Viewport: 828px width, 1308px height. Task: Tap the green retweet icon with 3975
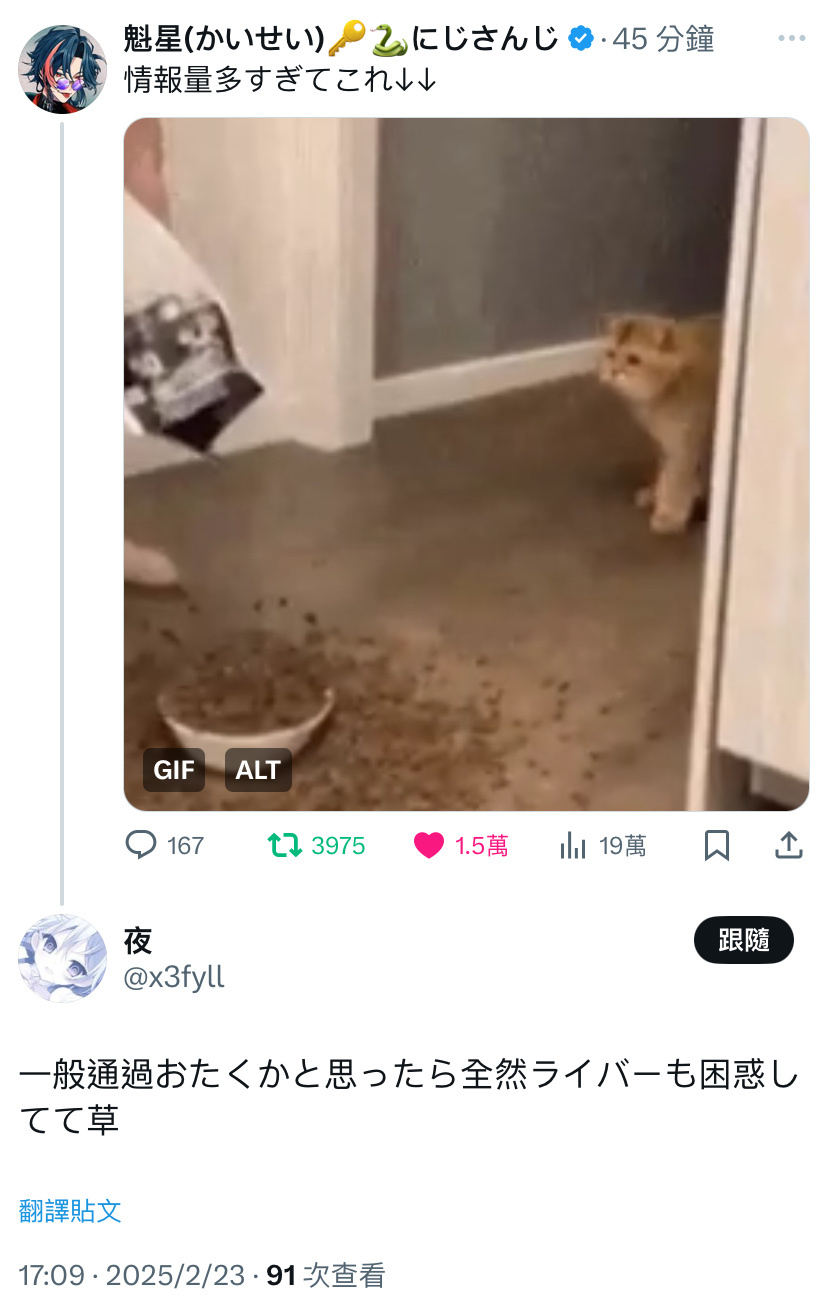pyautogui.click(x=285, y=846)
